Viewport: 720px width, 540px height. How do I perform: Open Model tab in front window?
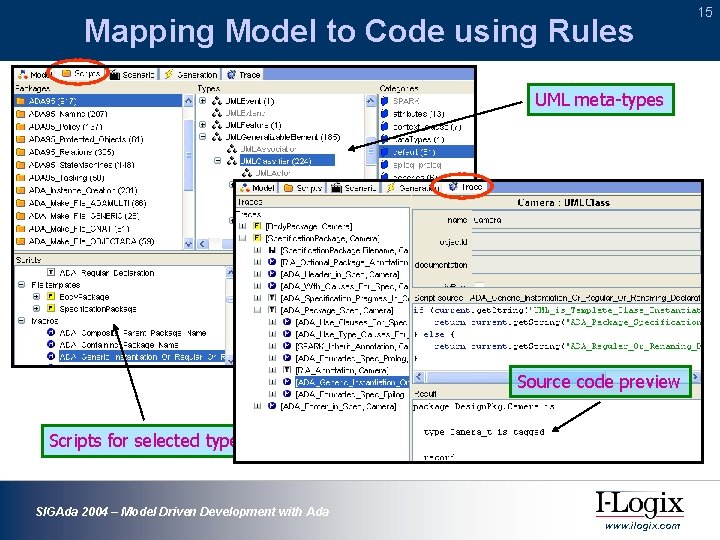[258, 187]
